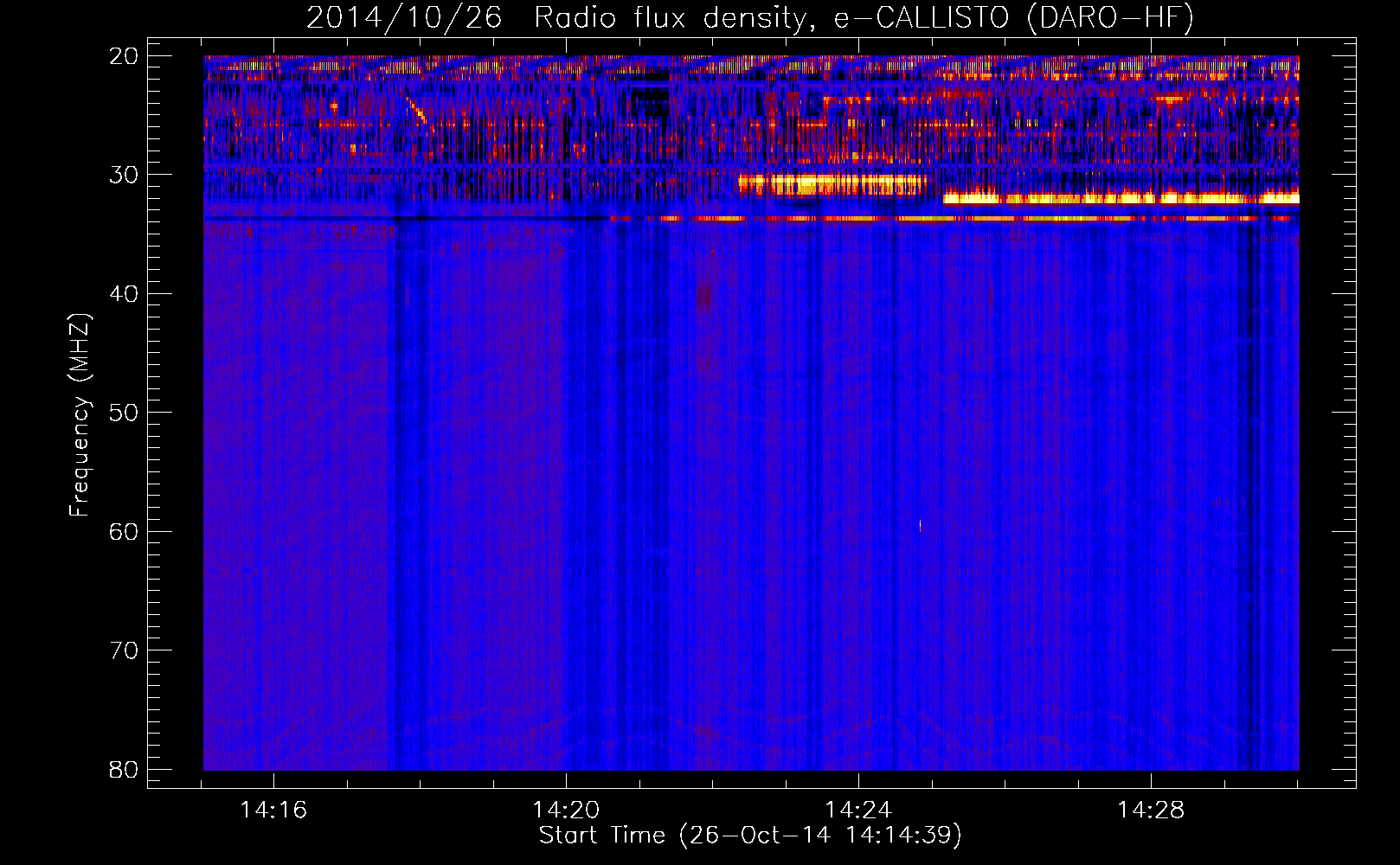Click the 14:24 time tick label
The image size is (1400, 865).
(x=858, y=811)
